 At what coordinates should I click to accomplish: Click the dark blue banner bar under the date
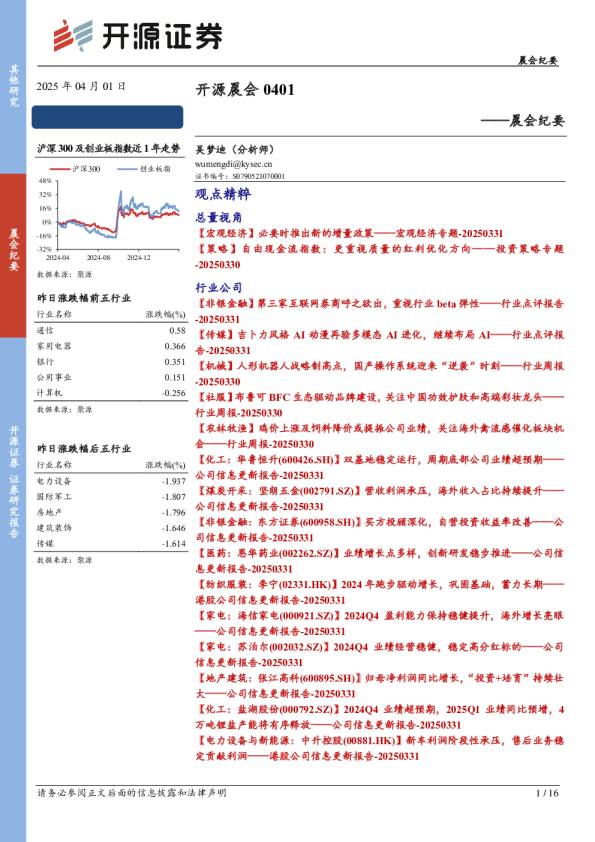click(107, 117)
